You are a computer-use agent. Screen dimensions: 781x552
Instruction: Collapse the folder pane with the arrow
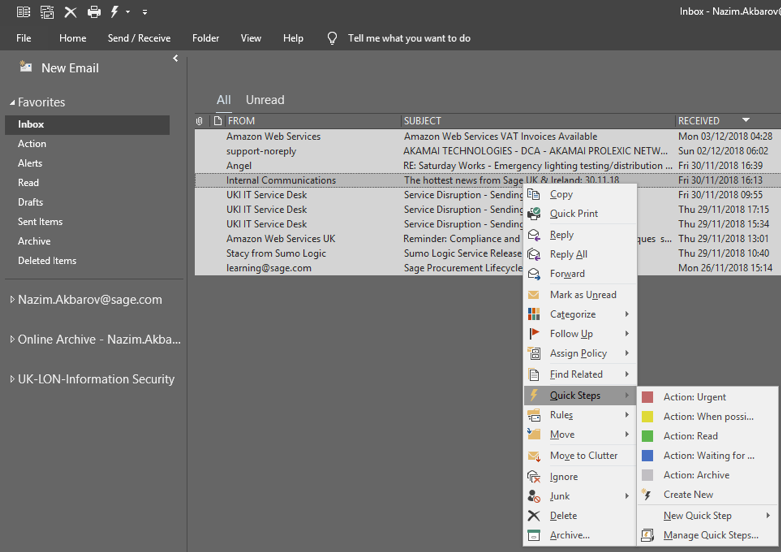[175, 58]
